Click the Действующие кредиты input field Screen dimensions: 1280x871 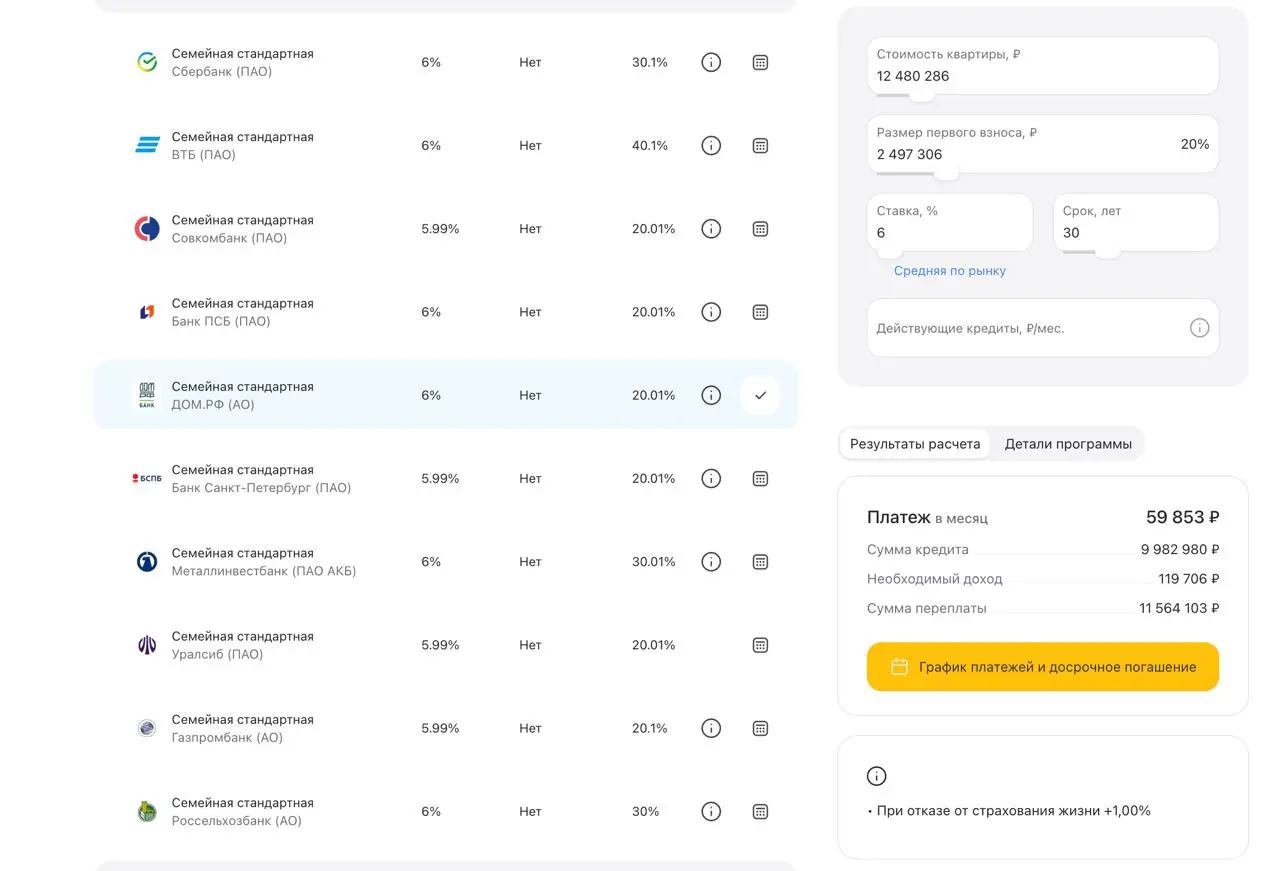1020,327
